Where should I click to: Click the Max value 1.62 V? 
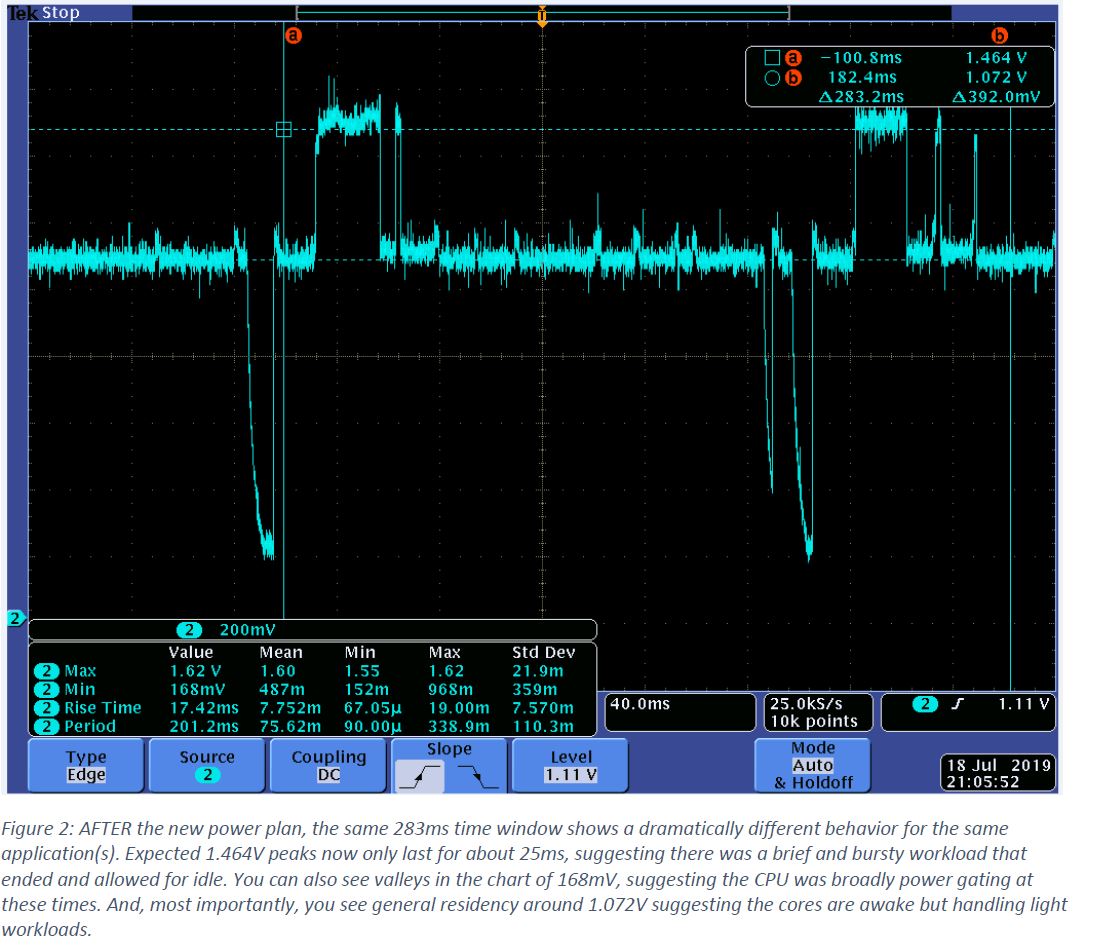(x=196, y=671)
